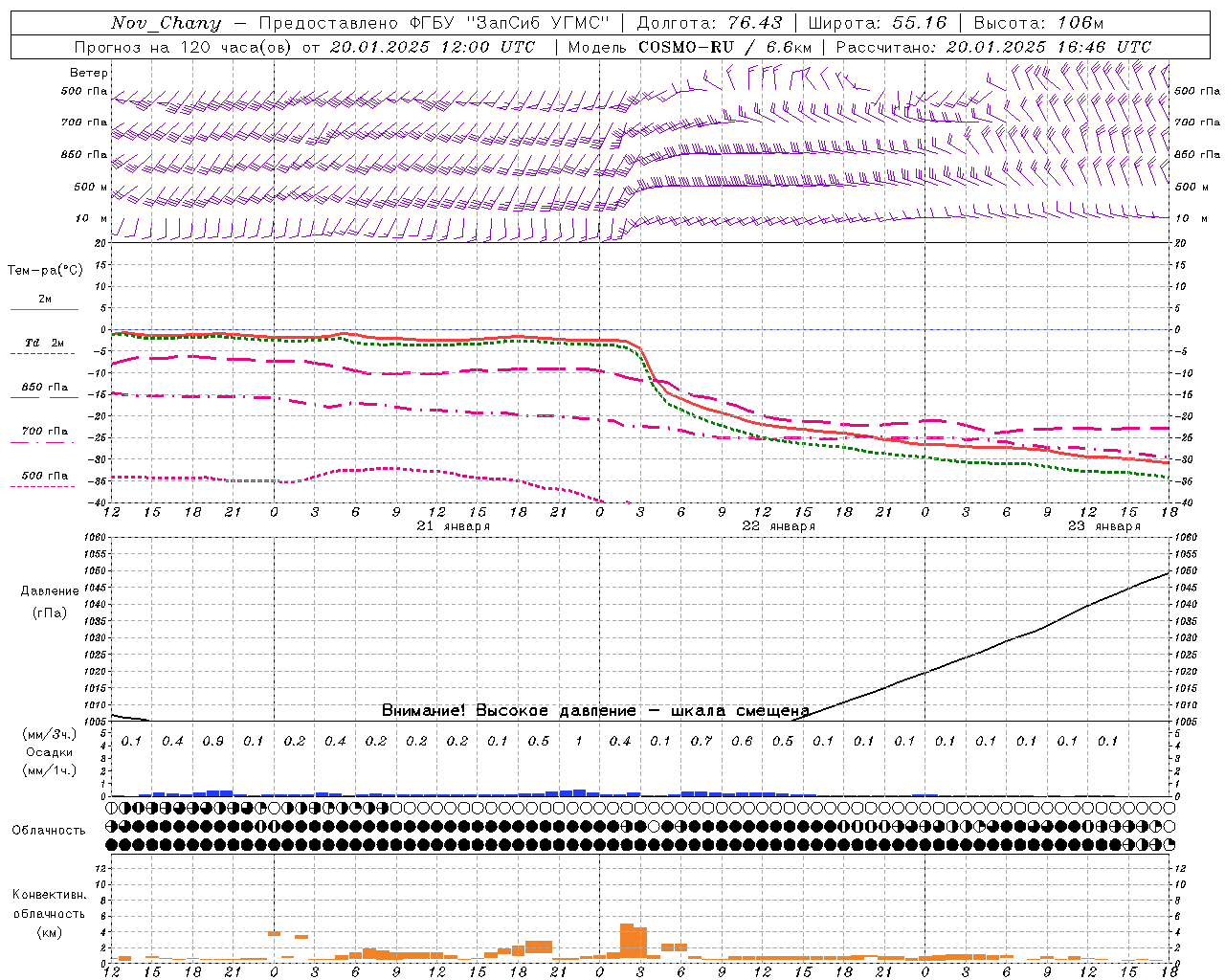1225x980 pixels.
Task: Click the "Давление" pressure panel label
Action: [x=50, y=590]
